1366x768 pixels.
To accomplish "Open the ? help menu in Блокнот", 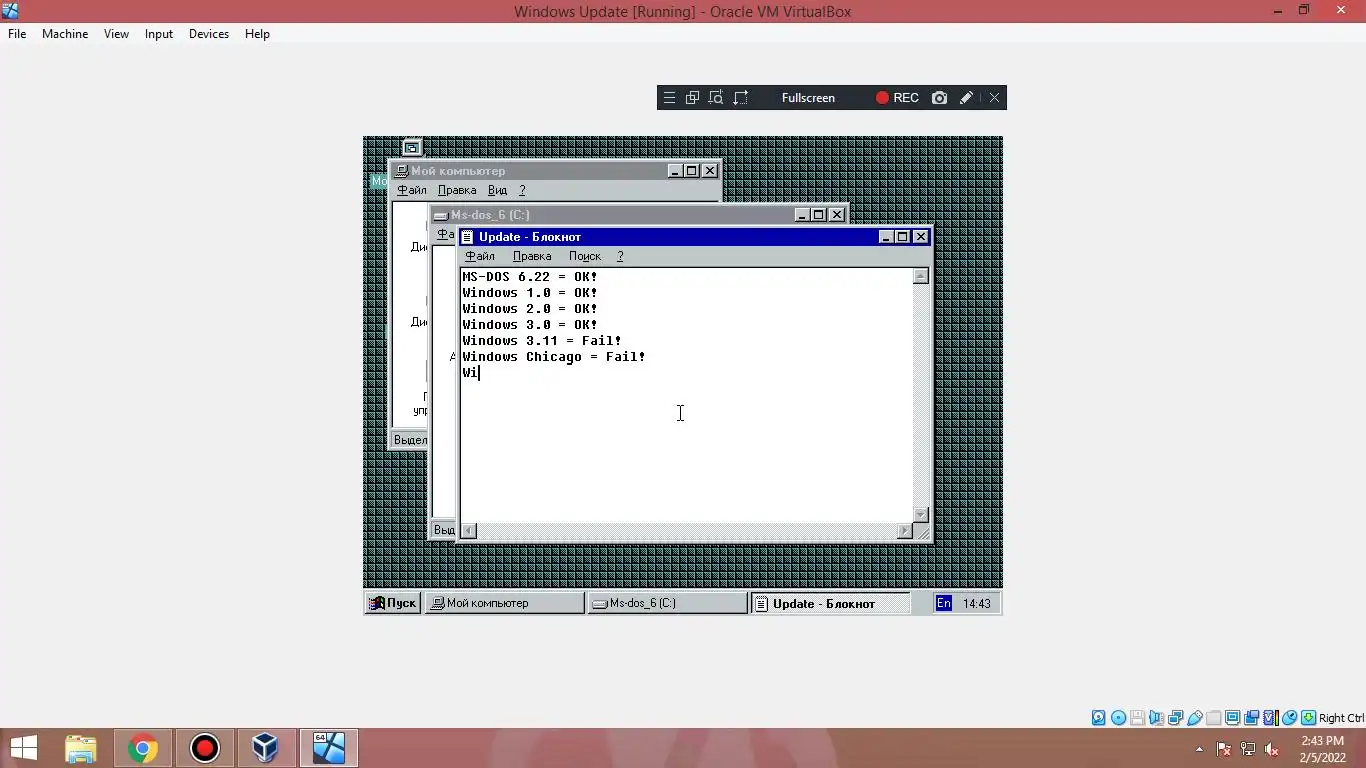I will (620, 256).
